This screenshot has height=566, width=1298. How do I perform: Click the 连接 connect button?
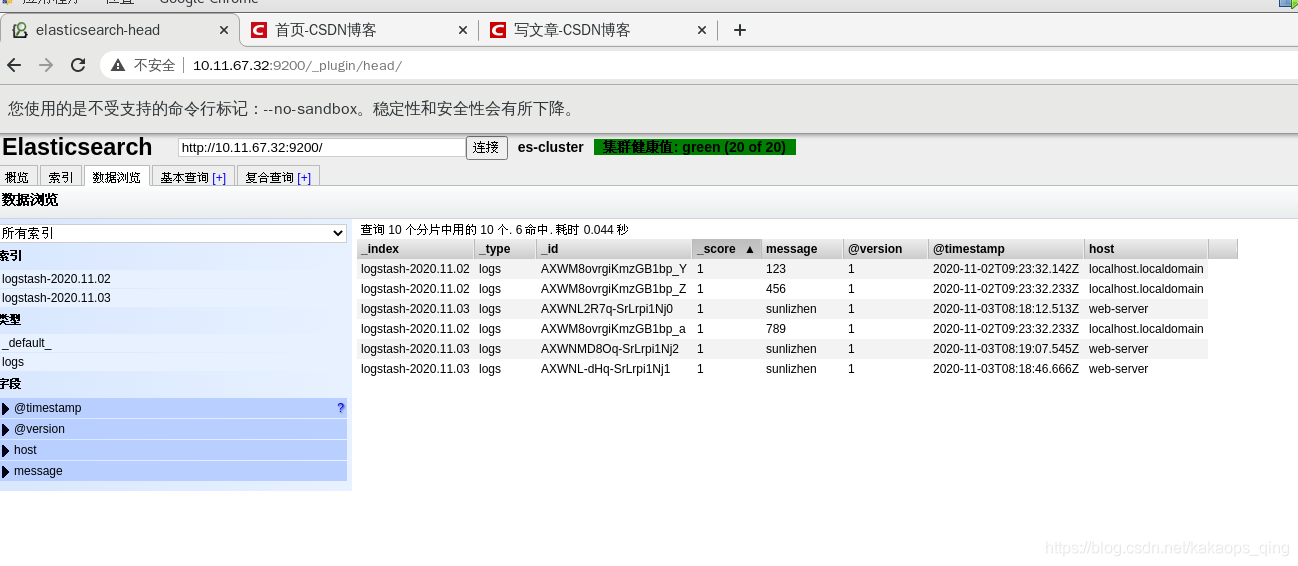487,147
